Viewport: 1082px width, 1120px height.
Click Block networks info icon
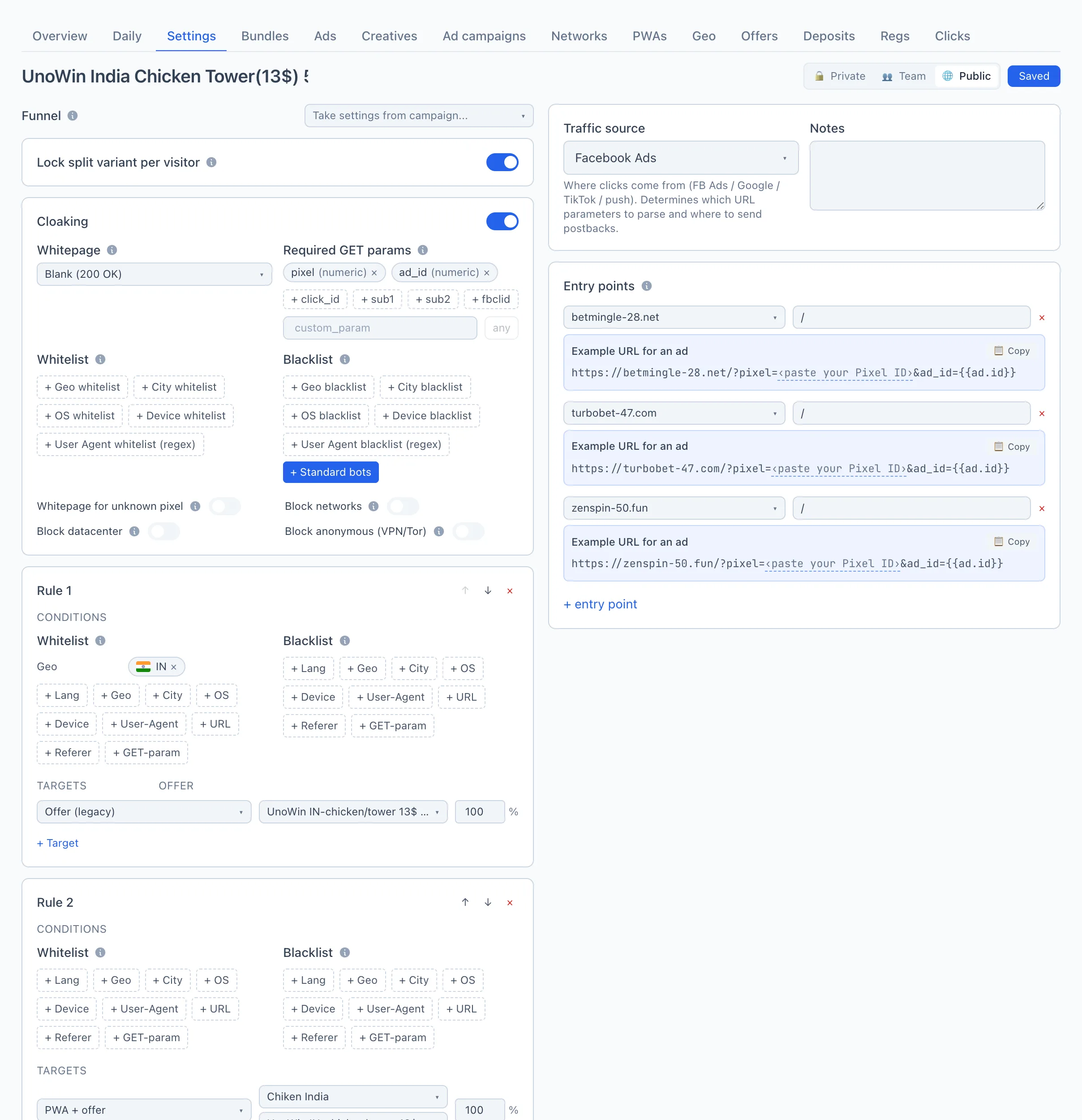[374, 506]
